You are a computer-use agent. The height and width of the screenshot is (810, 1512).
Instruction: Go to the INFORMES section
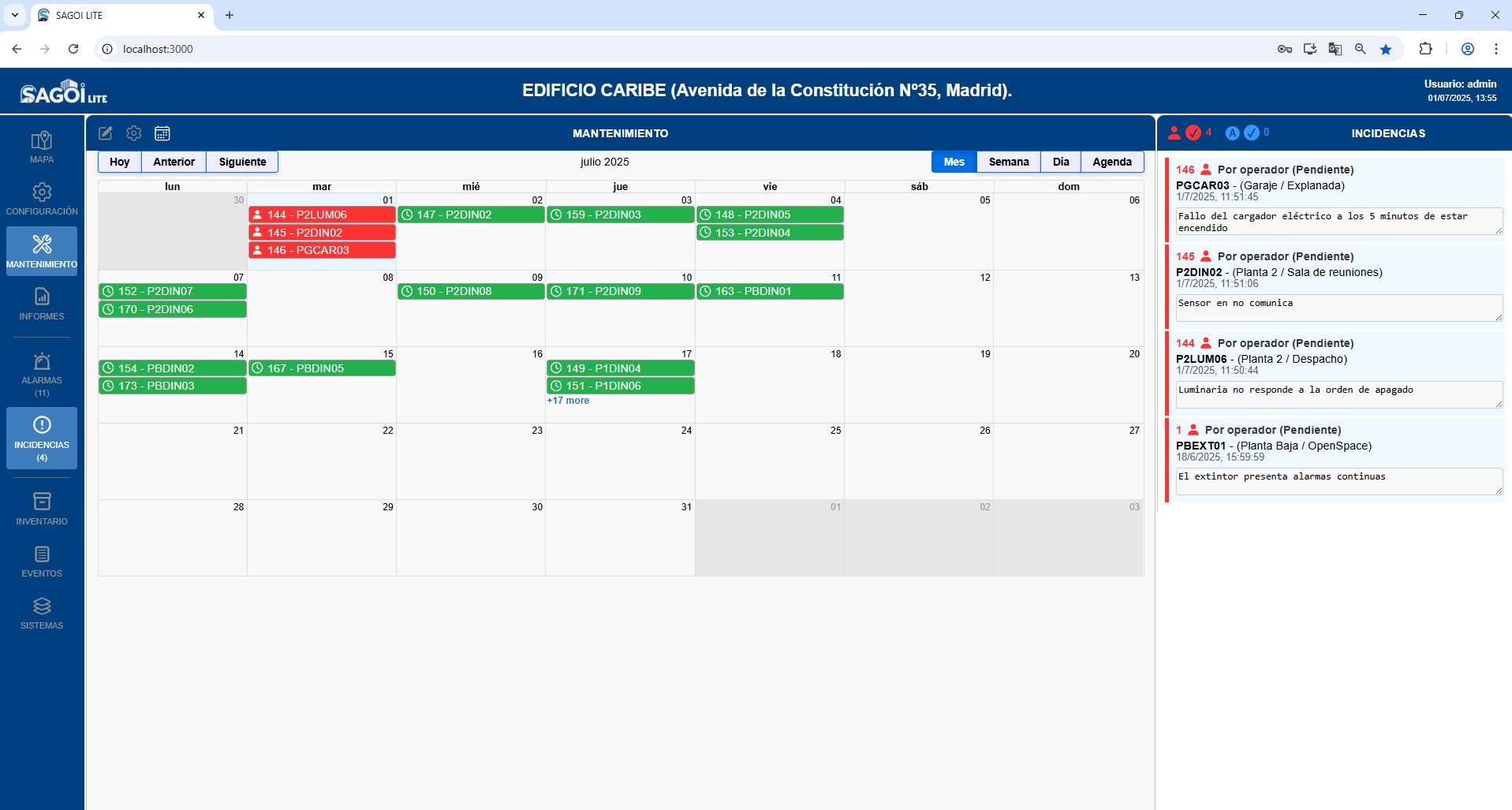(42, 304)
